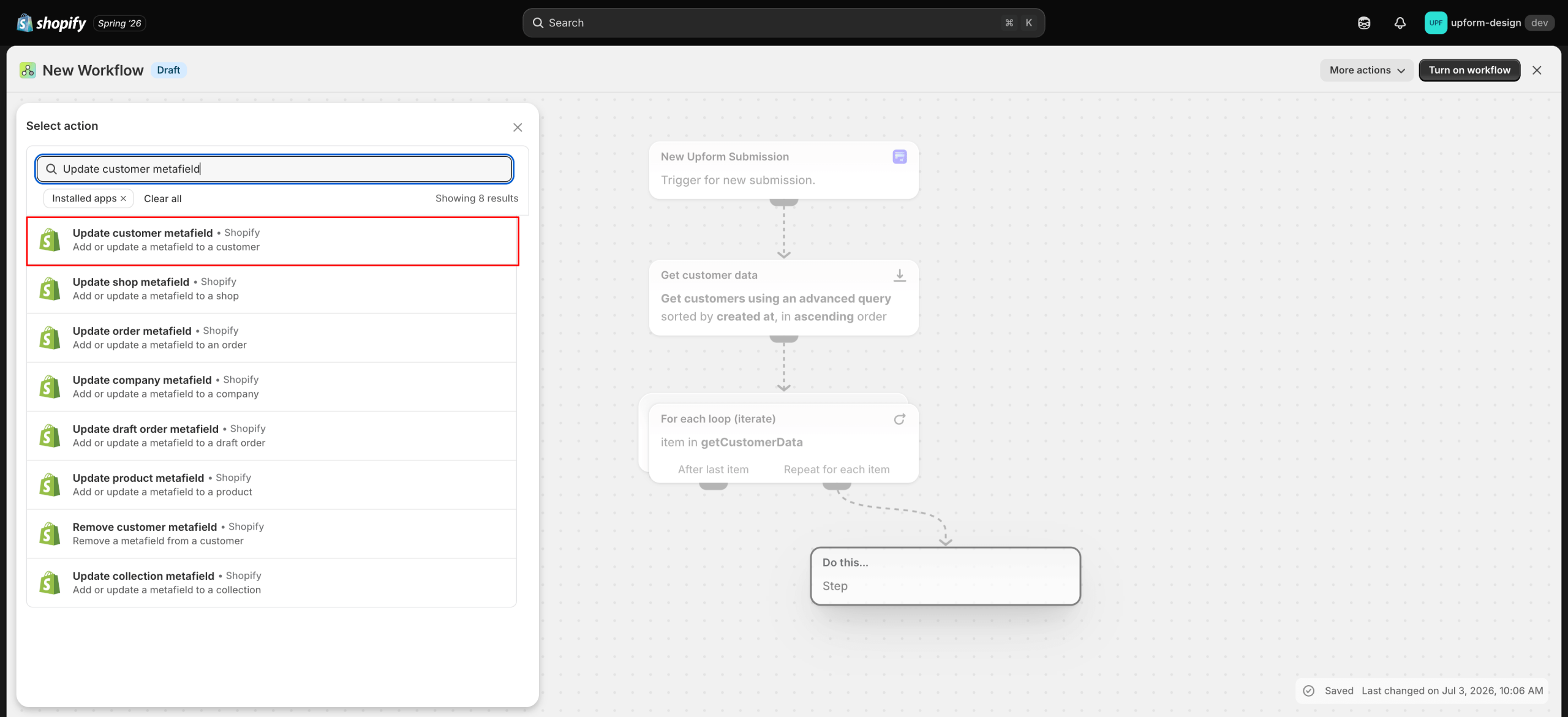The image size is (1568, 717).
Task: Select the For each loop node
Action: pos(783,443)
